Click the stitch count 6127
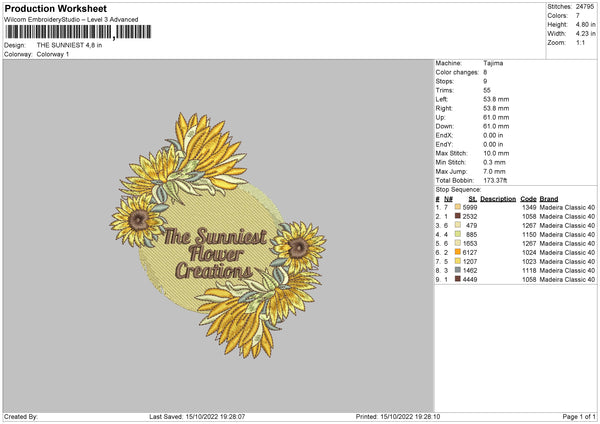 (x=470, y=253)
